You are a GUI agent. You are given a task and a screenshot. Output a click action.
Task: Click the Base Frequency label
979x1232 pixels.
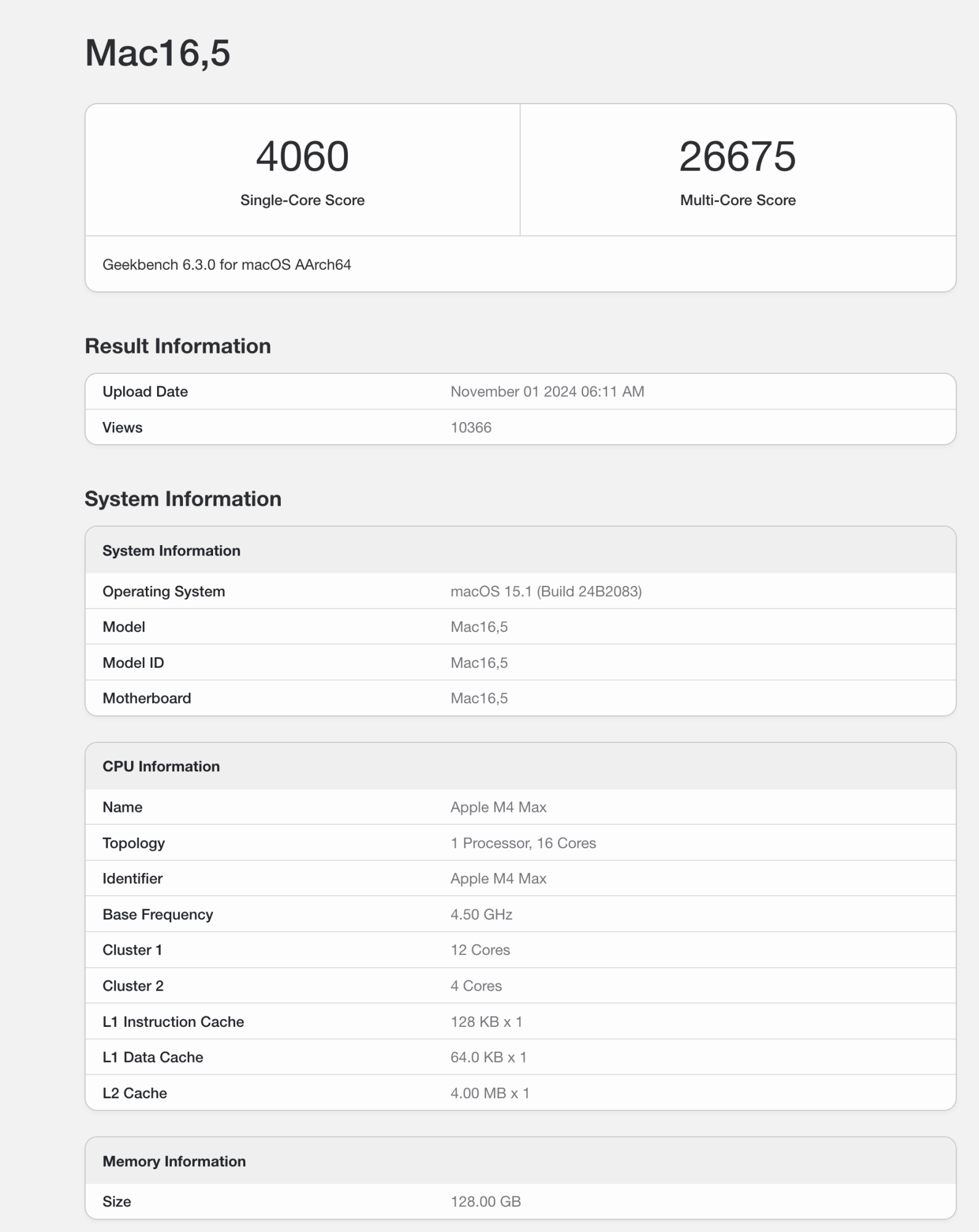pyautogui.click(x=158, y=915)
